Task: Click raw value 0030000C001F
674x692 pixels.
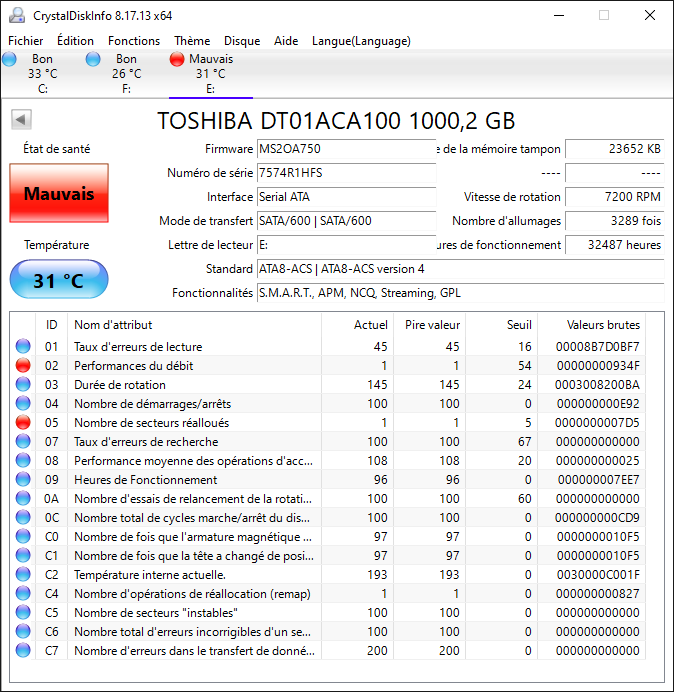Action: click(x=598, y=575)
